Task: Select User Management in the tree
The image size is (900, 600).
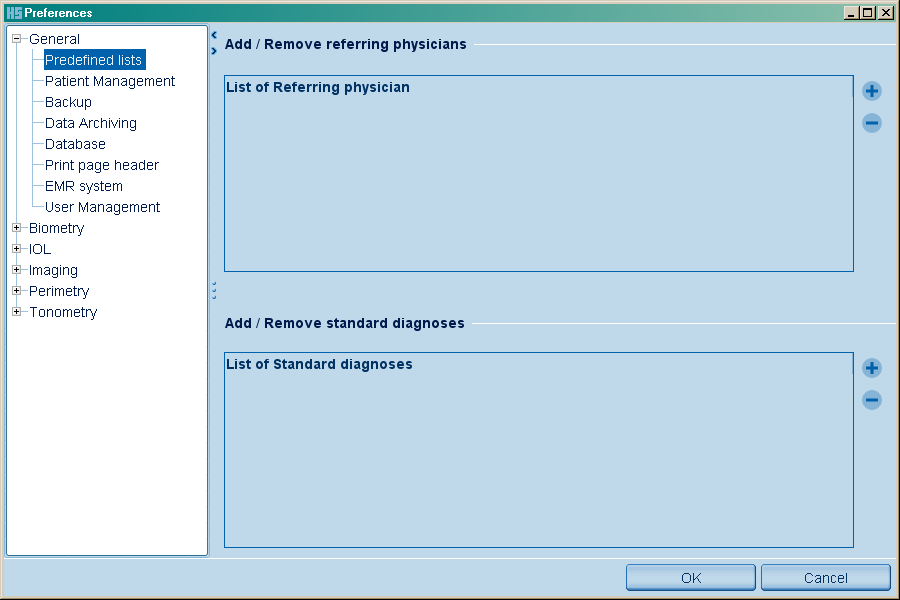Action: click(x=102, y=207)
